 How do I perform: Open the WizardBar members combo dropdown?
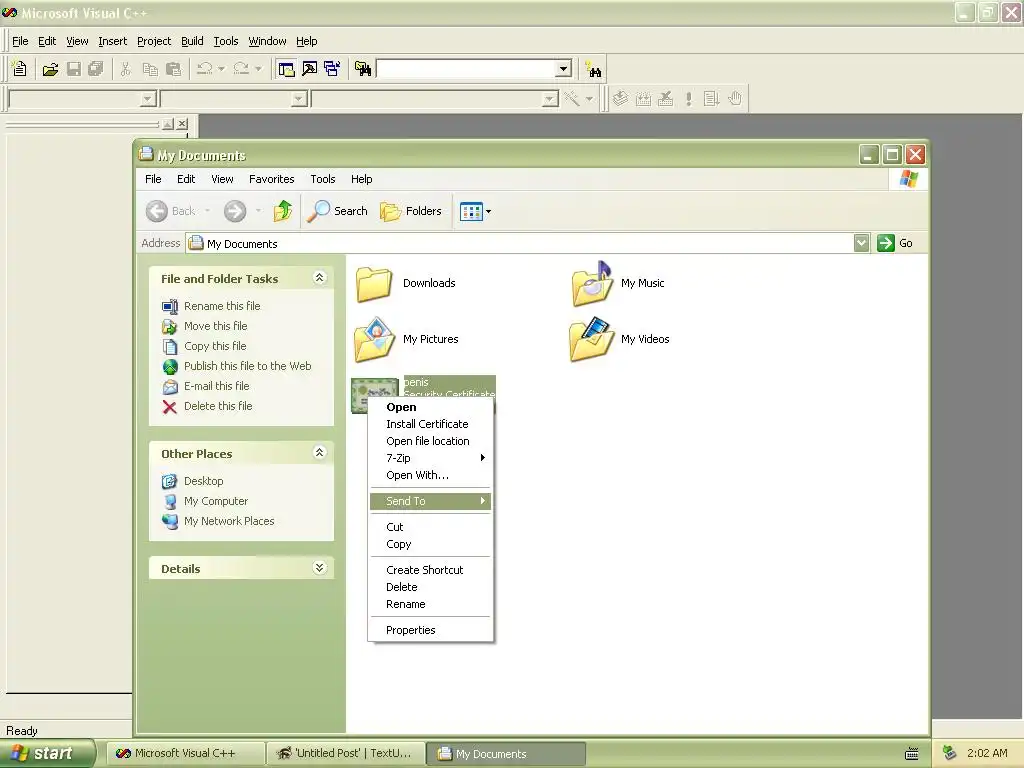[x=550, y=99]
